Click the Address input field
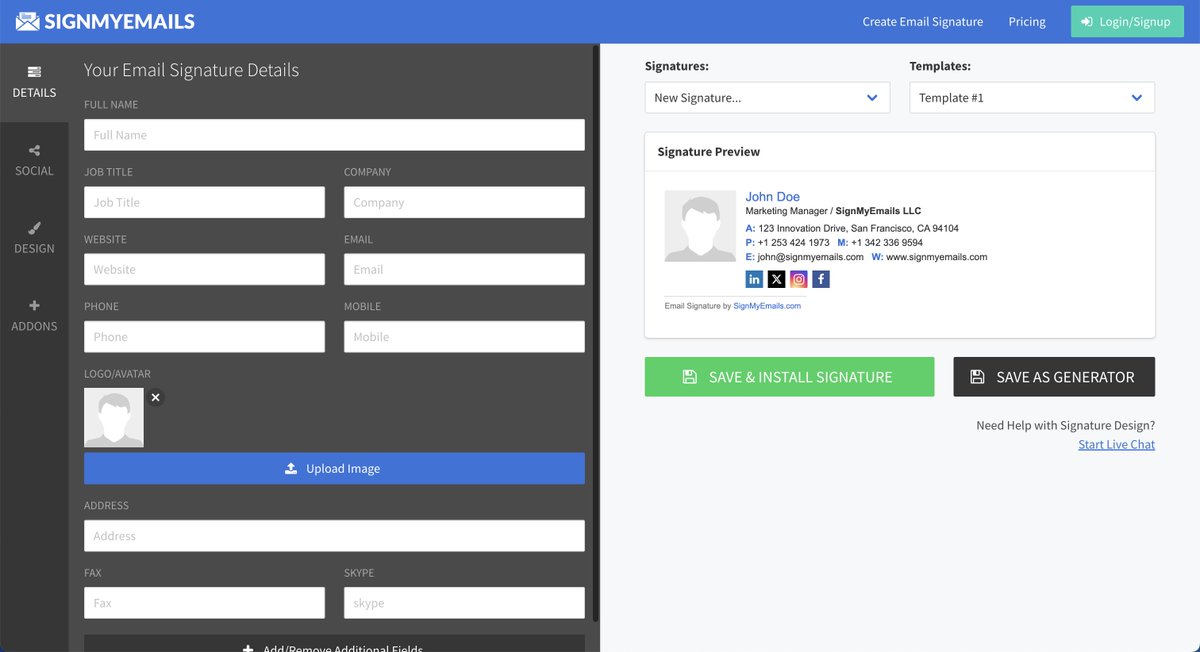 [334, 536]
